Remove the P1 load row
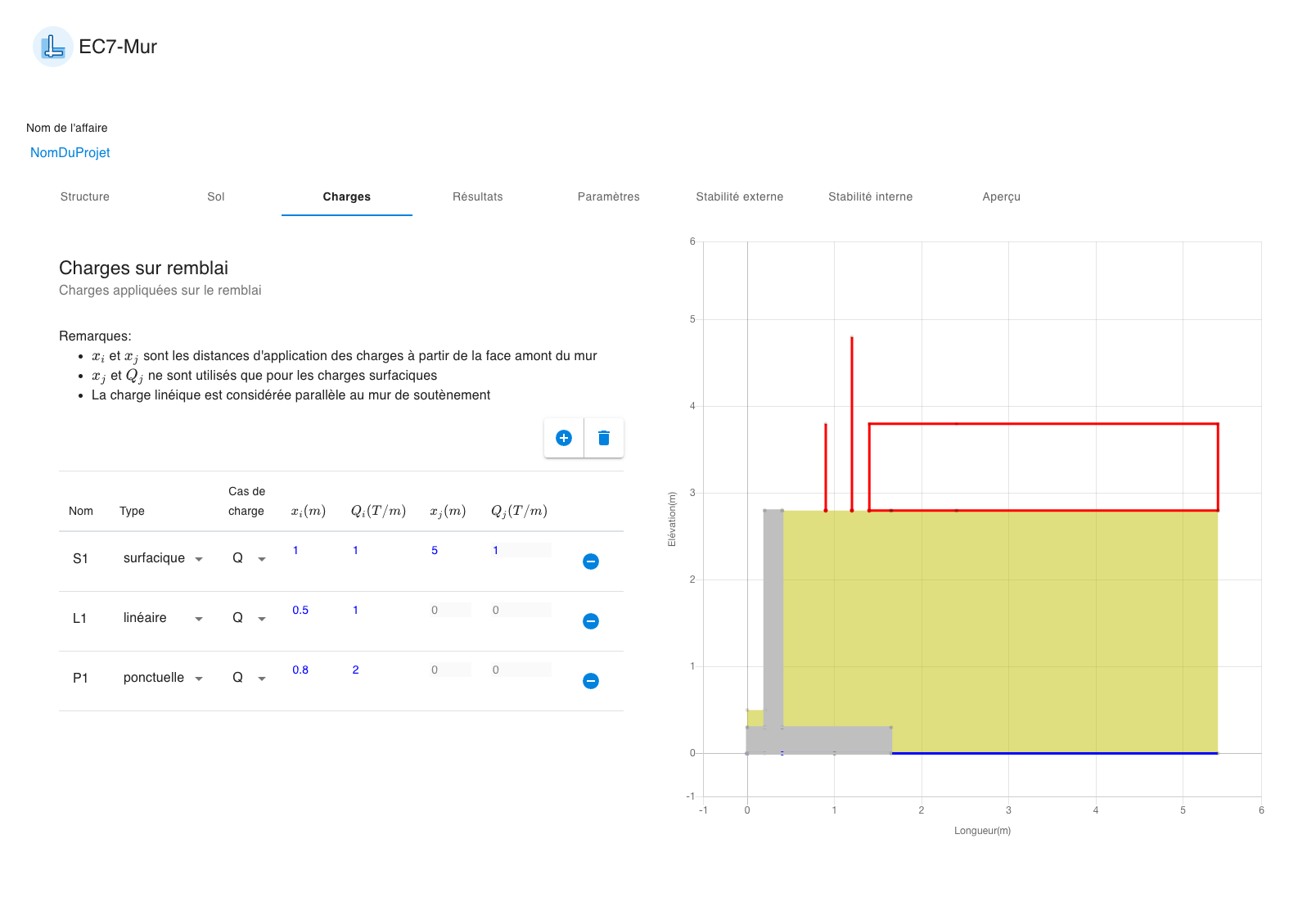 click(591, 681)
